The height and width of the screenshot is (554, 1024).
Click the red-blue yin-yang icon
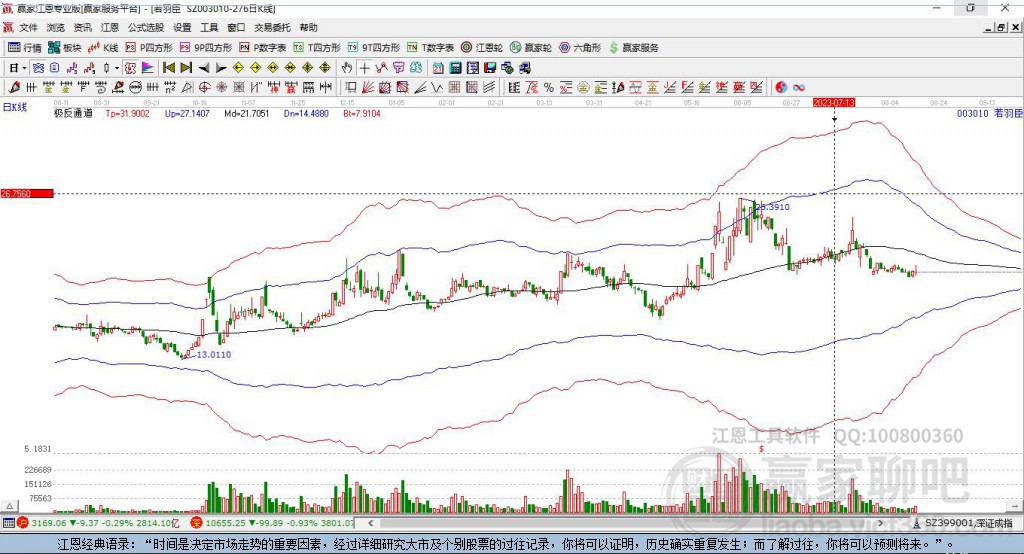tap(781, 88)
